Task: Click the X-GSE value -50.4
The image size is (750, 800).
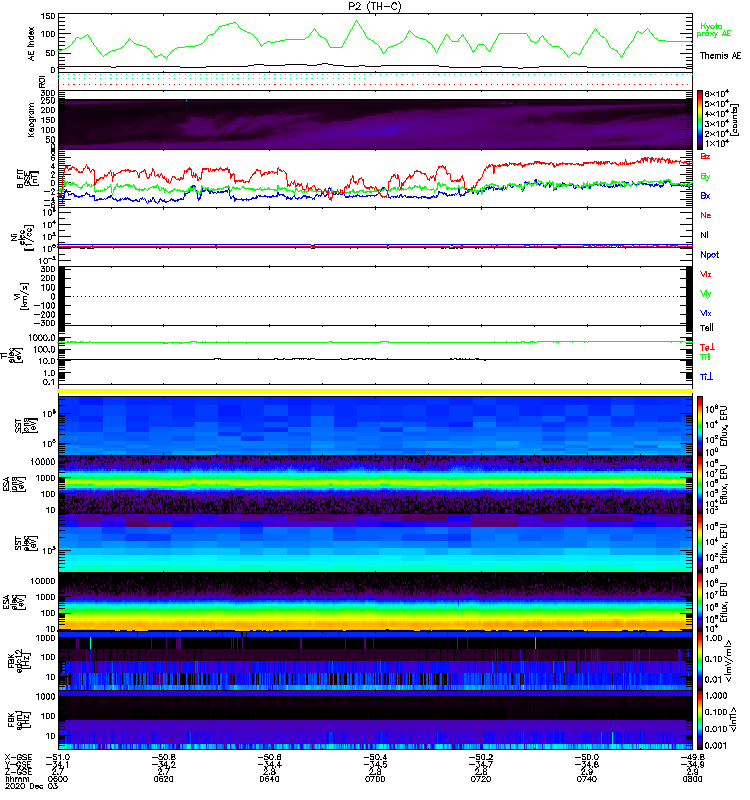Action: 375,758
